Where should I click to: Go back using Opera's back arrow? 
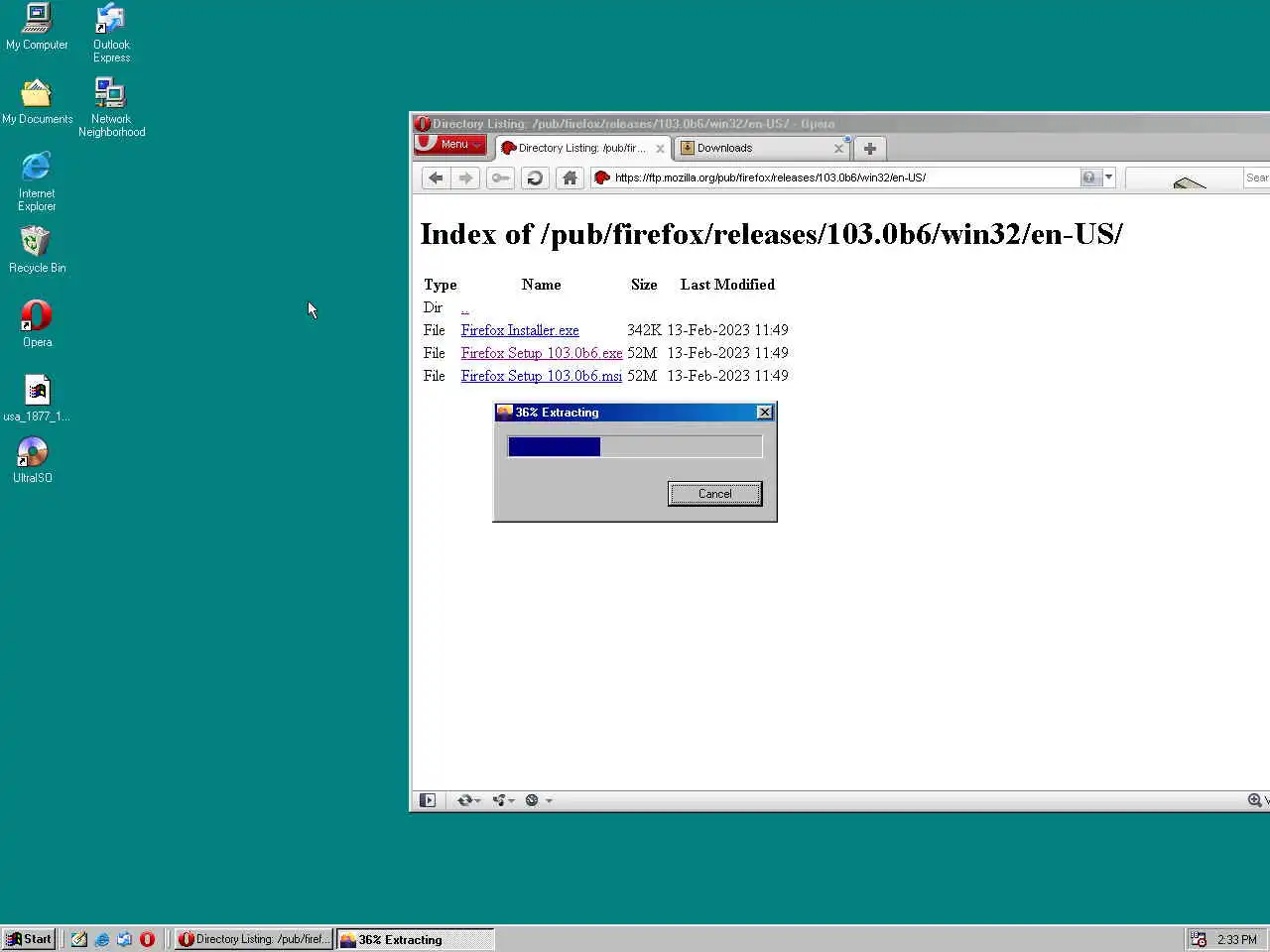436,178
